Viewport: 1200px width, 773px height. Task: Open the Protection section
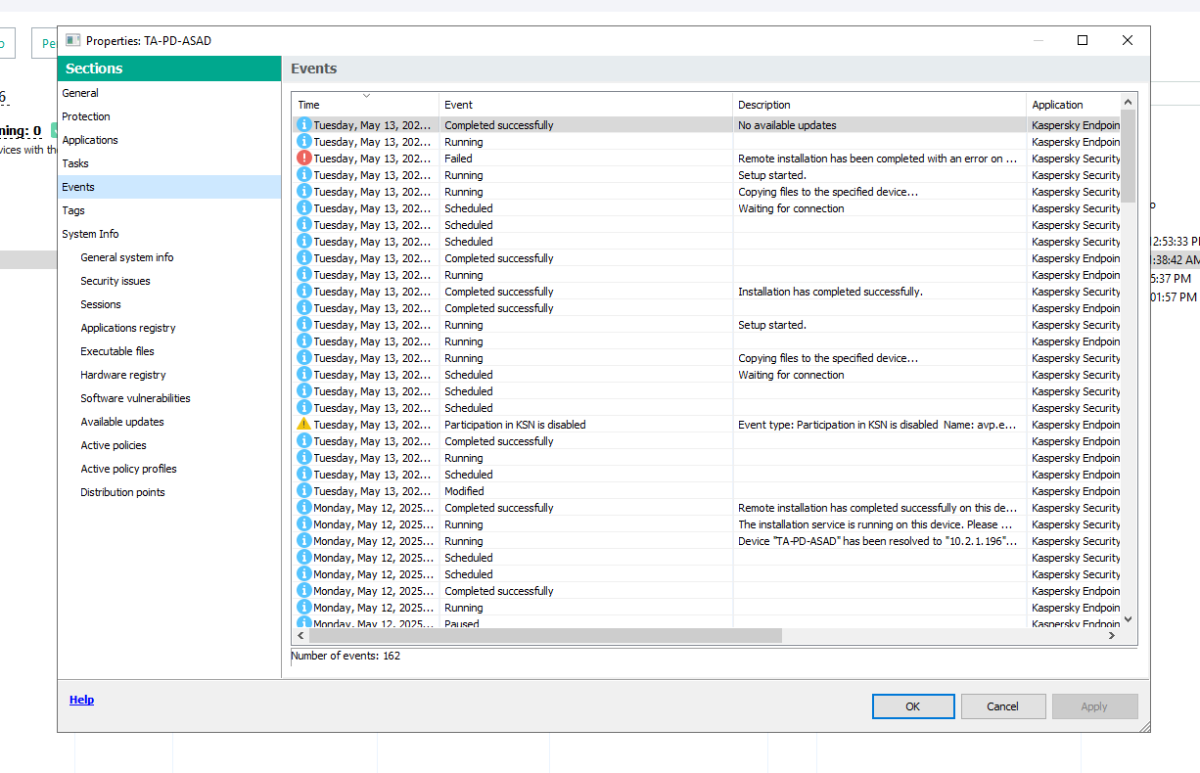[x=86, y=116]
